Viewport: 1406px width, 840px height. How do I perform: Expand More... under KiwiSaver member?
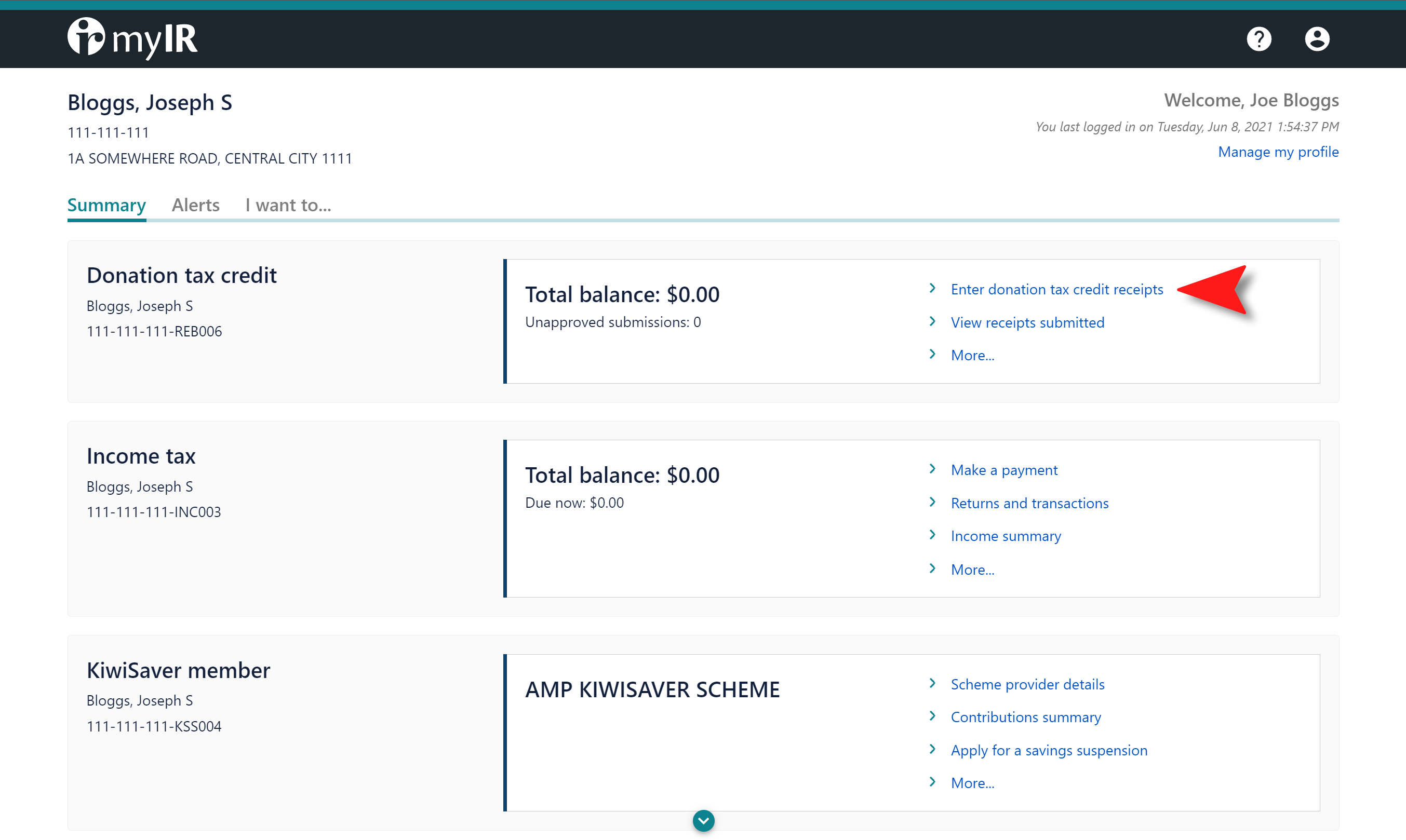(972, 783)
